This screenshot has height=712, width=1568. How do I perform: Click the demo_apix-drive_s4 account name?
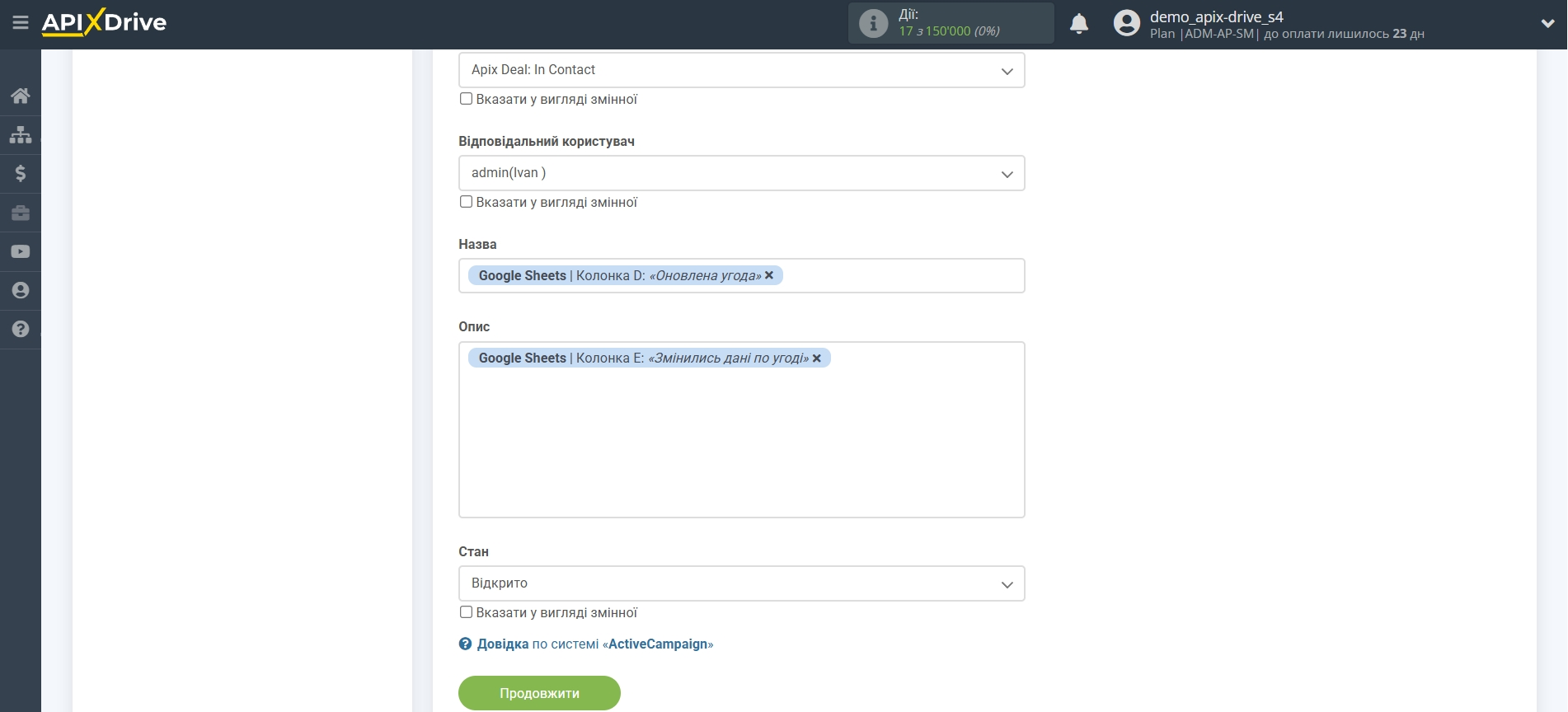[1216, 16]
